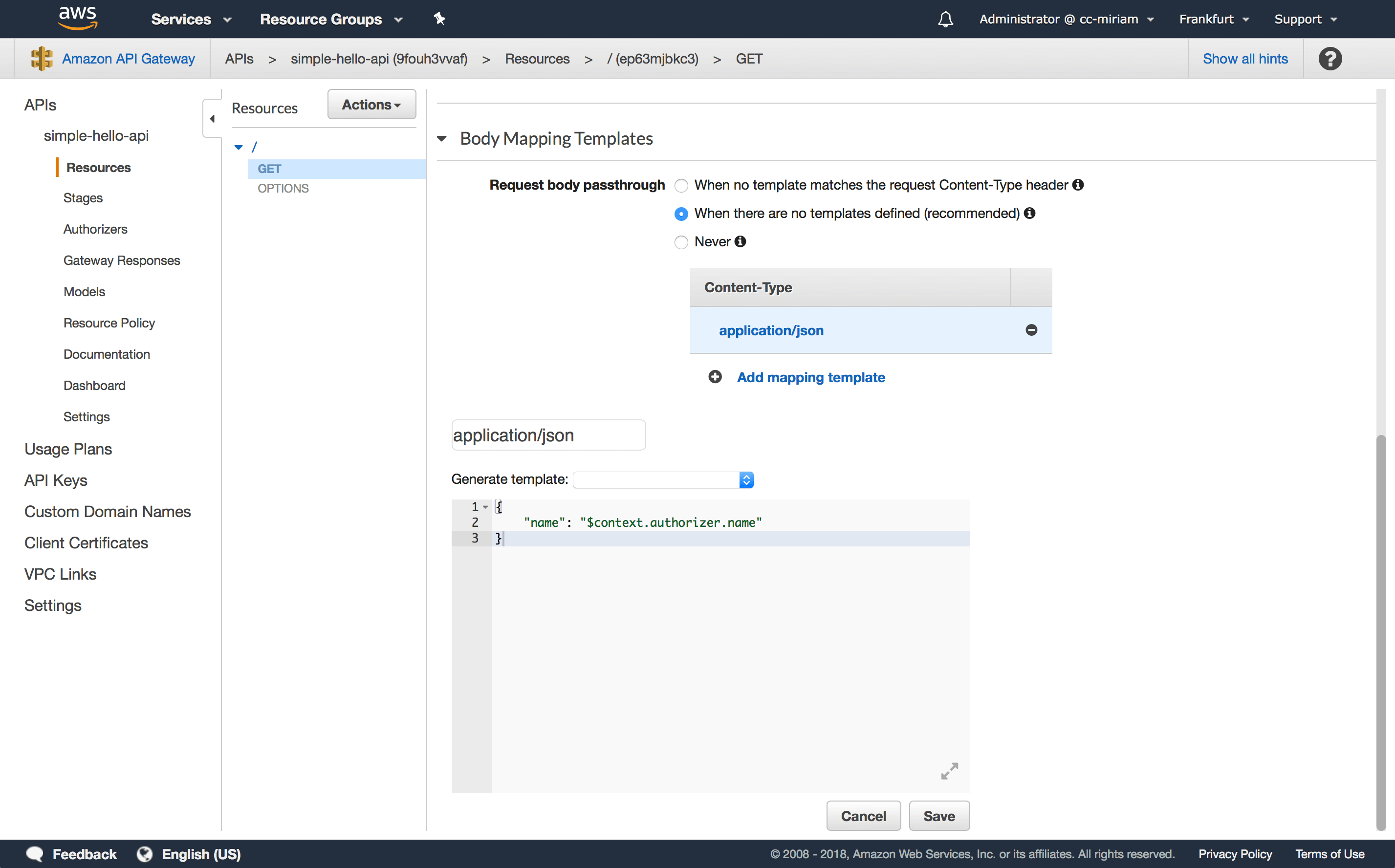
Task: Open the Services menu
Action: pos(191,20)
